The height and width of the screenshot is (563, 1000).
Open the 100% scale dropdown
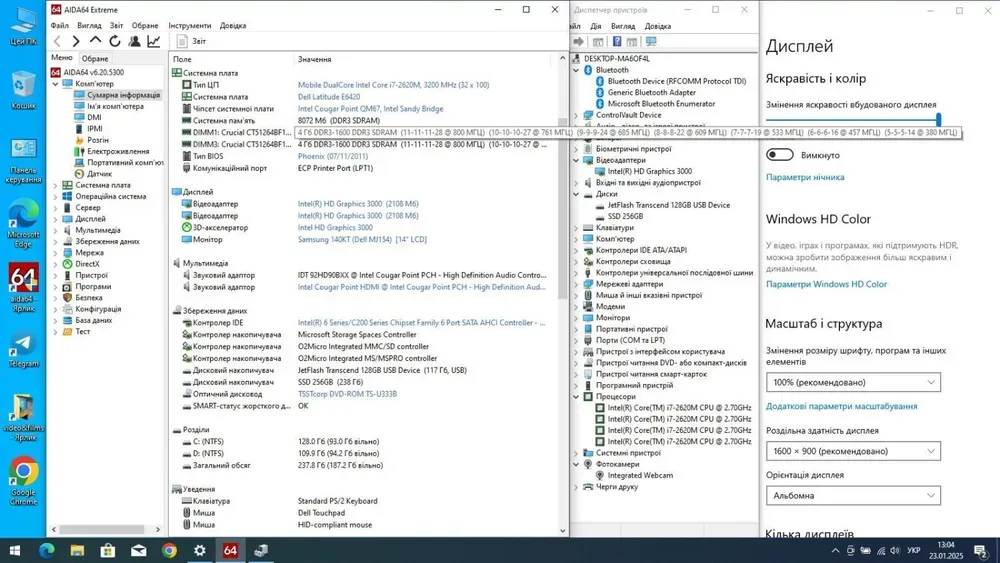tap(853, 382)
